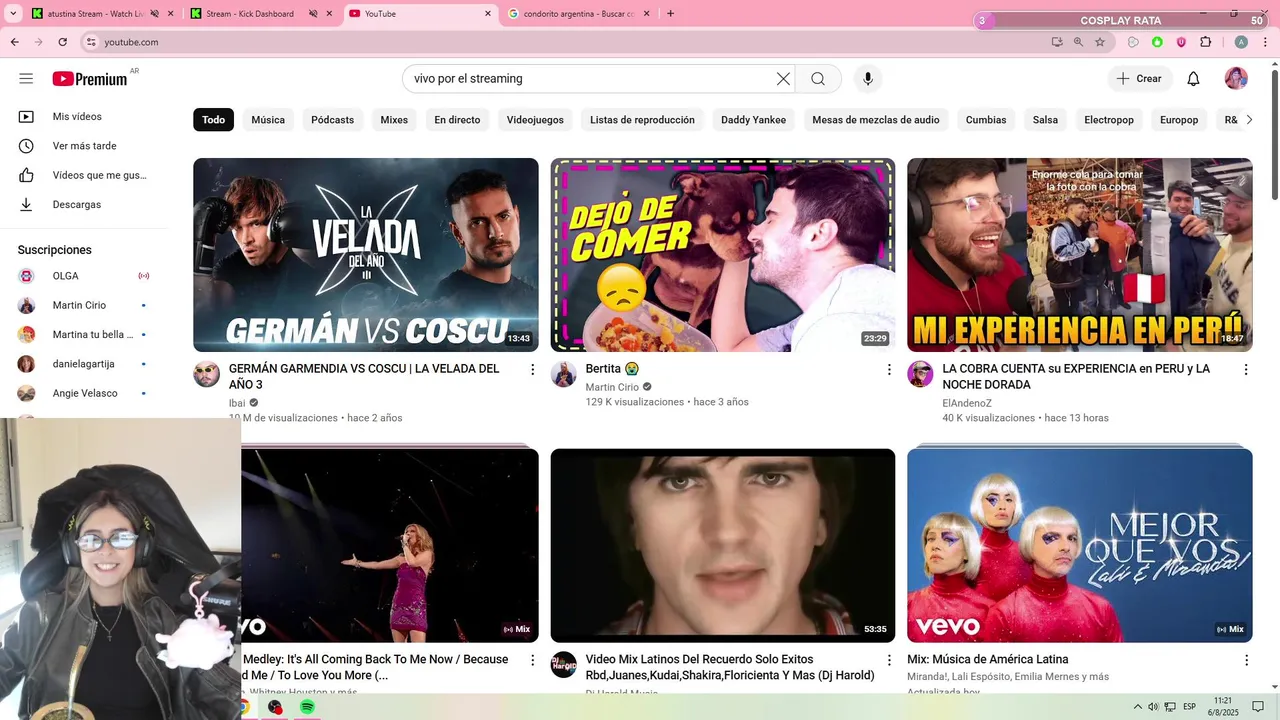Screen dimensions: 1280x720
Task: Clear the search text with the X
Action: coord(783,79)
